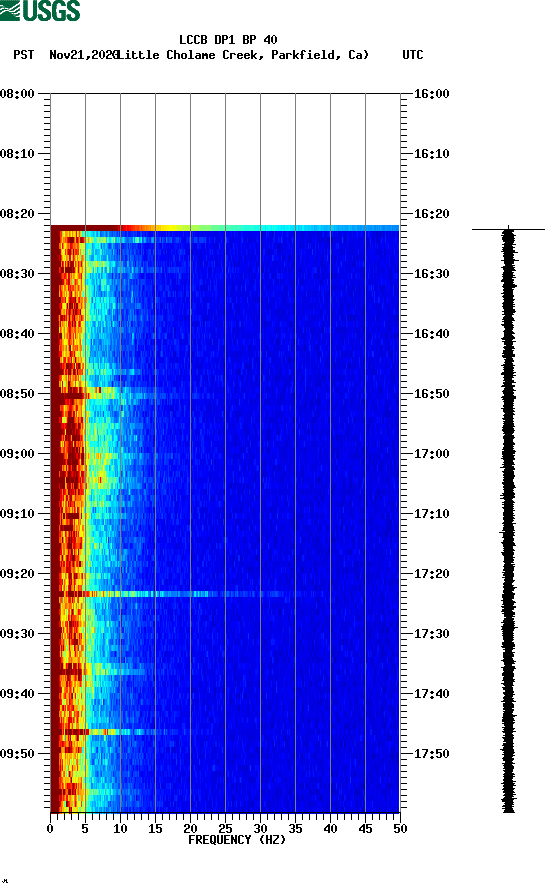
Task: Click the 09:20 PST time label
Action: pos(18,574)
